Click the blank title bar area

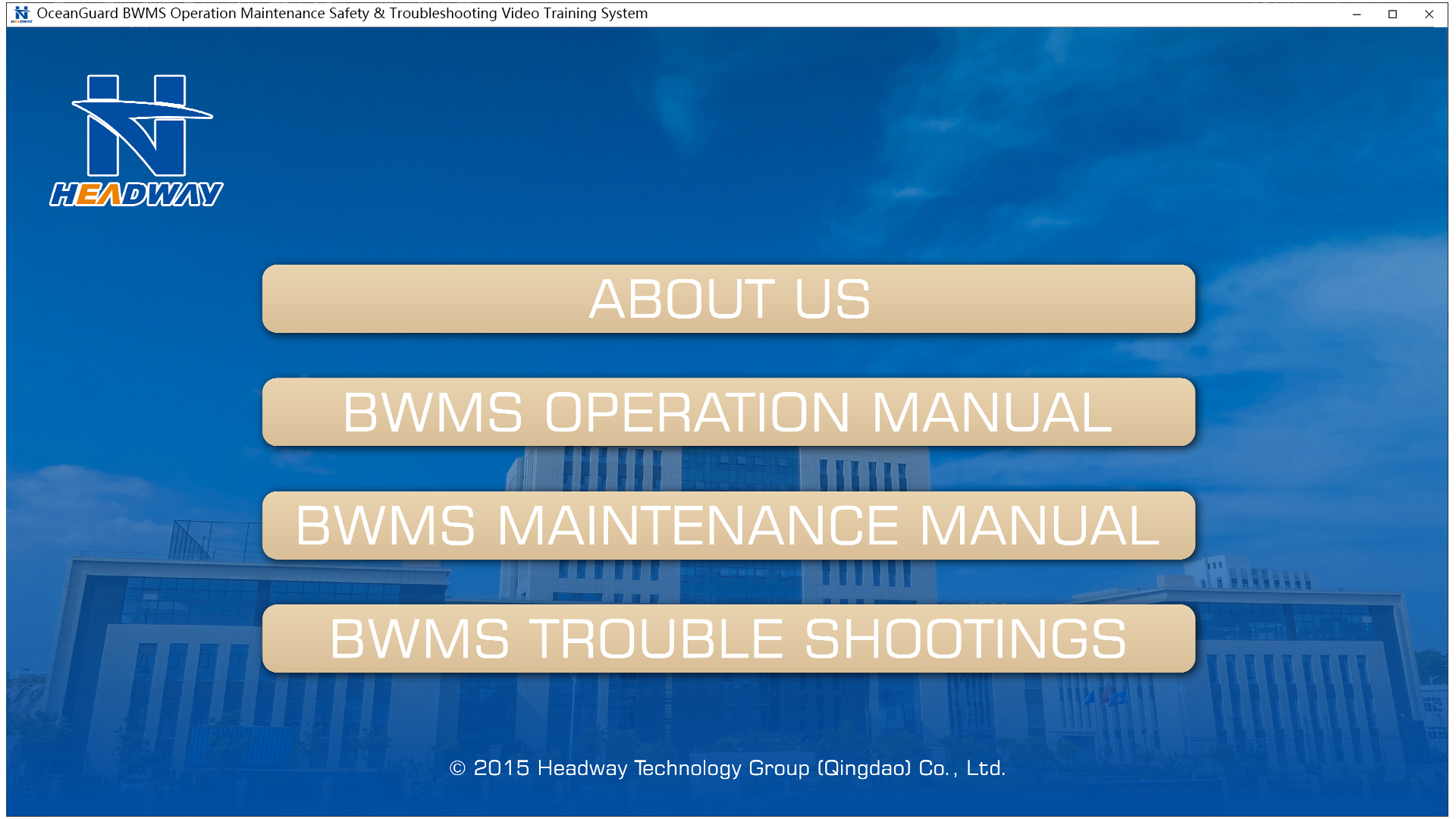click(x=986, y=14)
